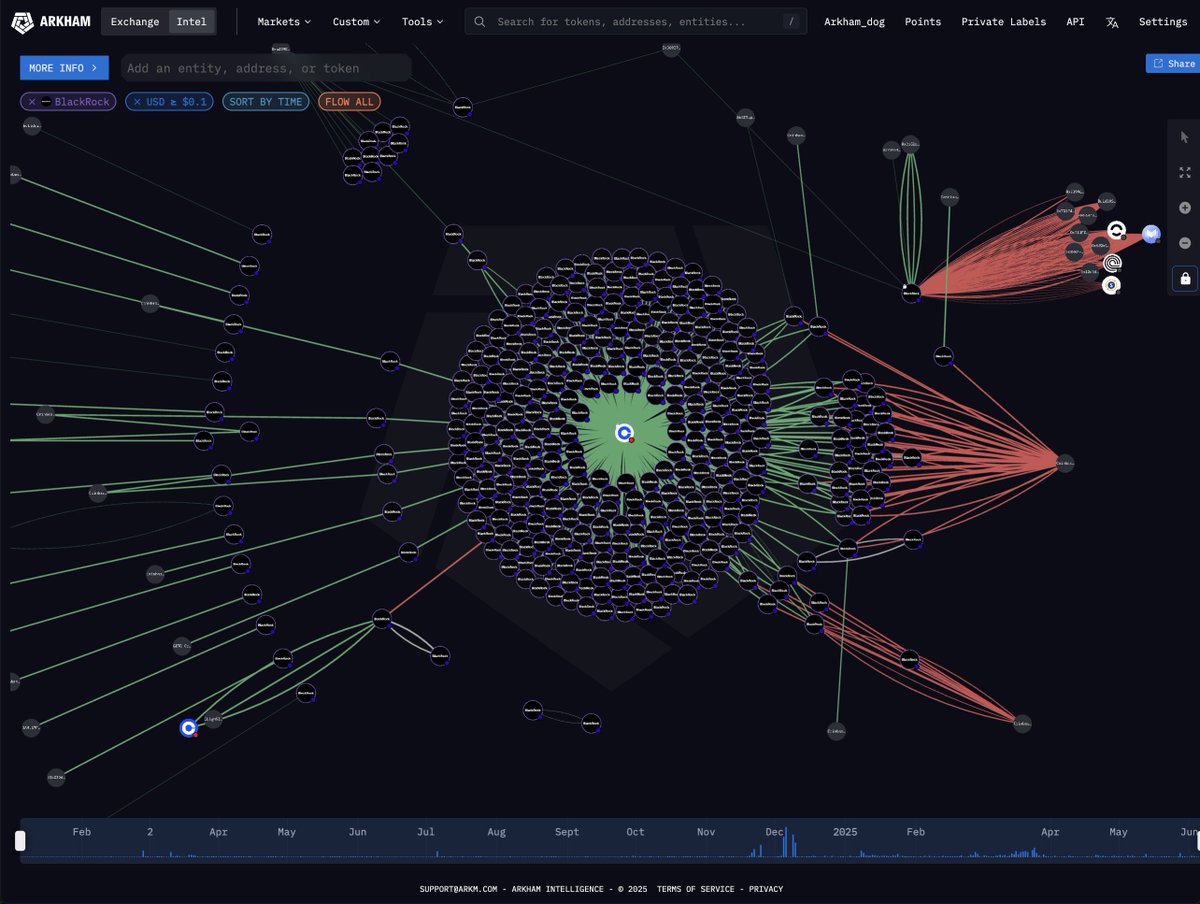1200x904 pixels.
Task: Click the magnifier icon in search bar
Action: [481, 21]
